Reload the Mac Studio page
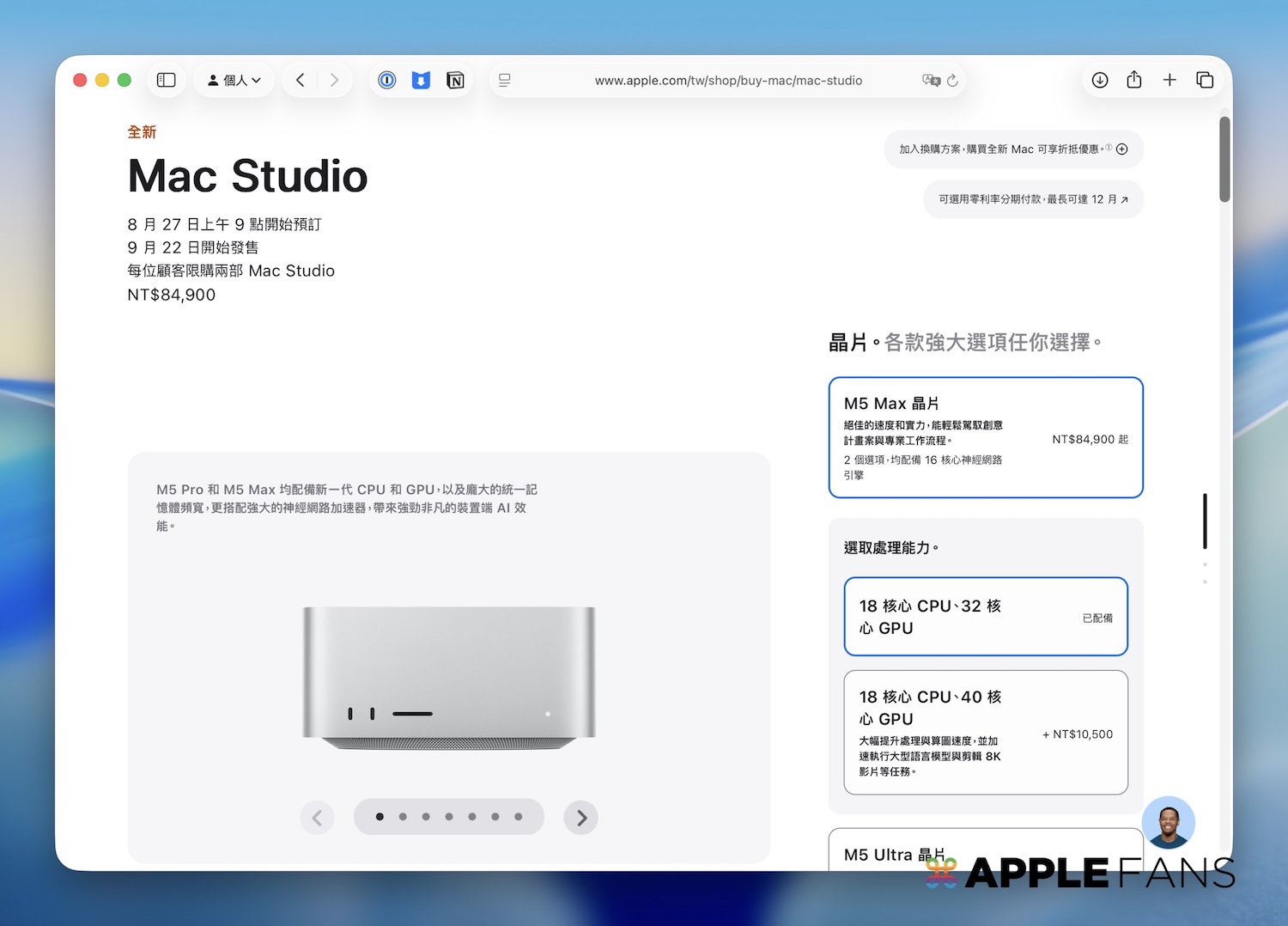 point(952,80)
